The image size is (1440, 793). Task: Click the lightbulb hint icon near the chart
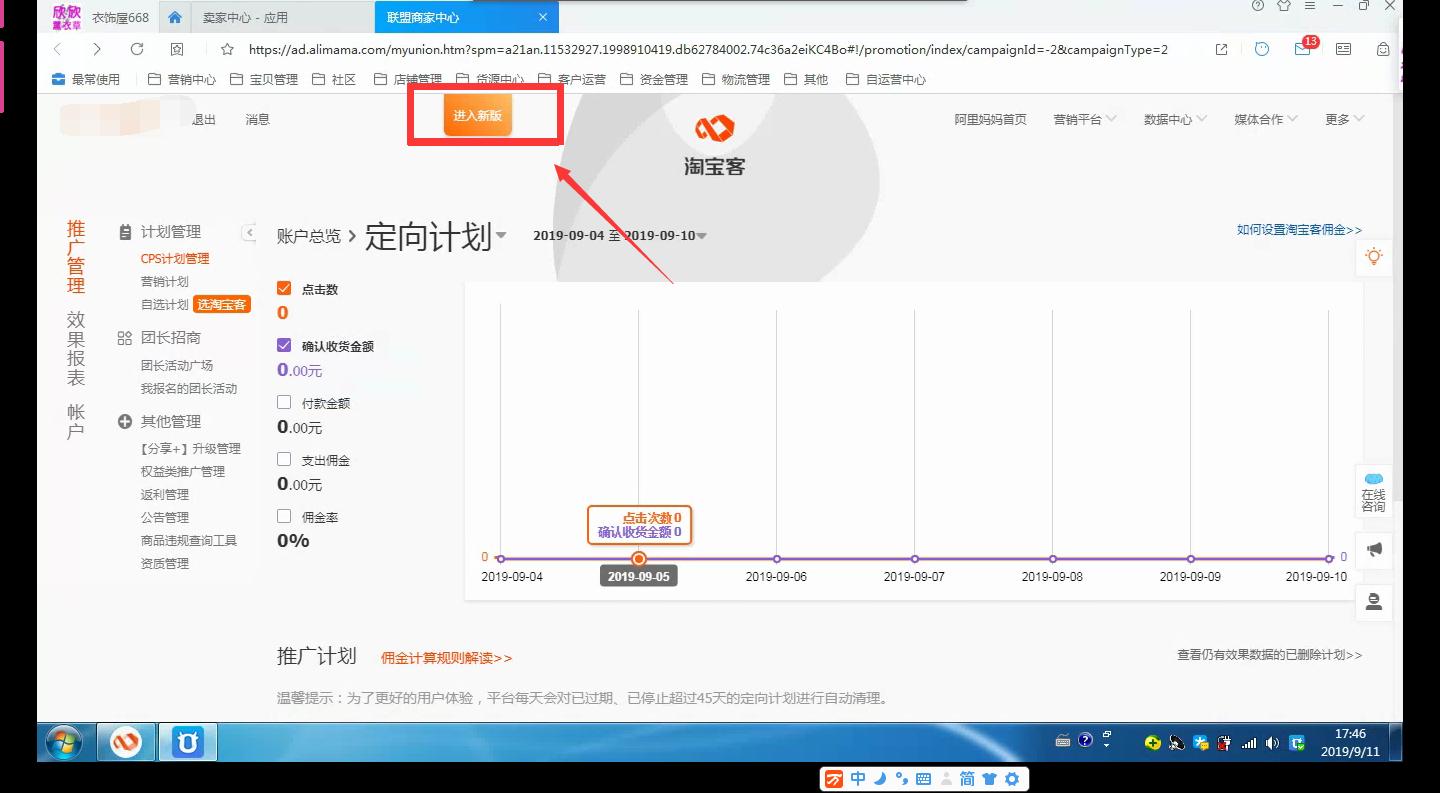(1373, 257)
